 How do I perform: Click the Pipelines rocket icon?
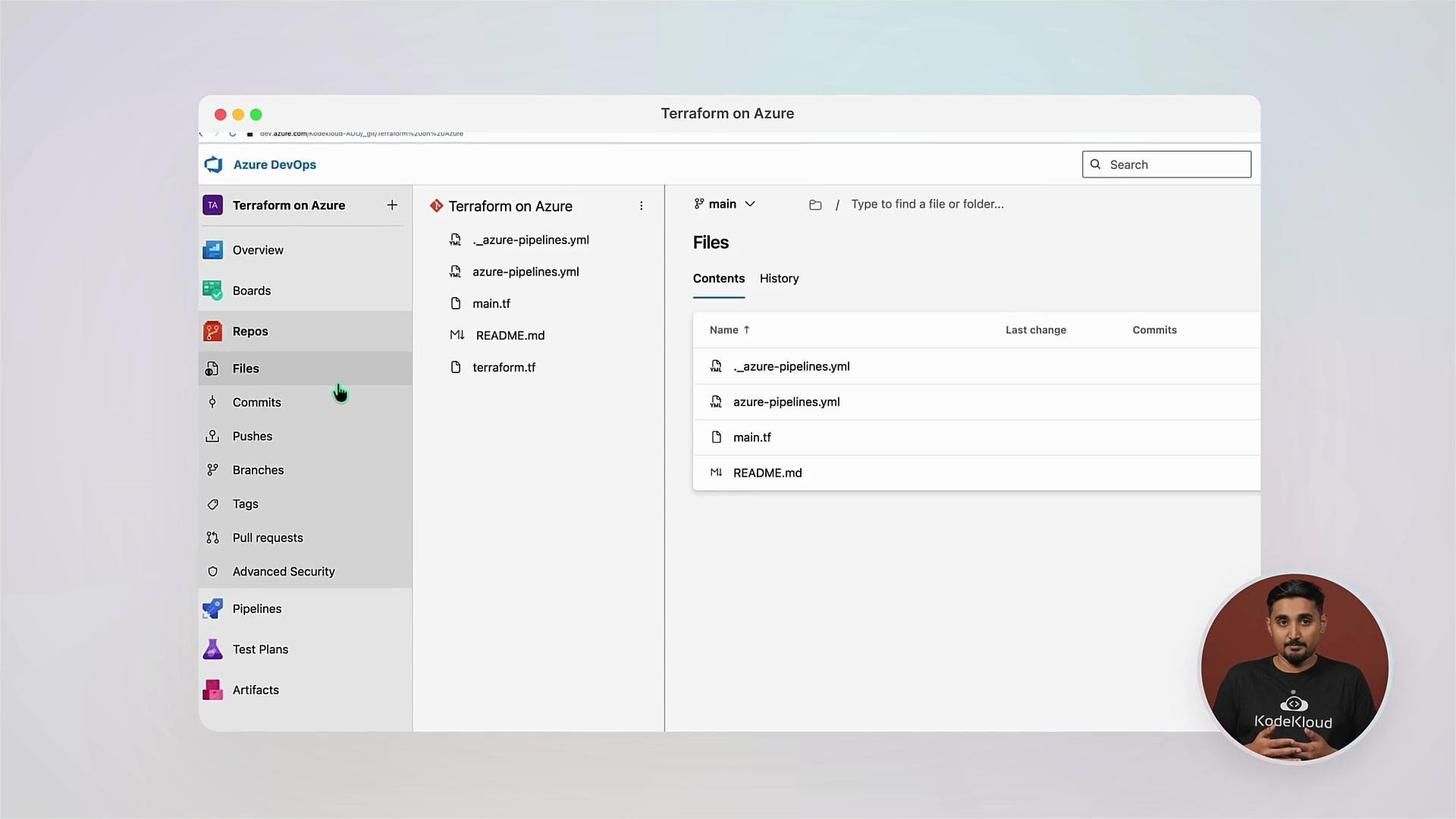point(212,609)
